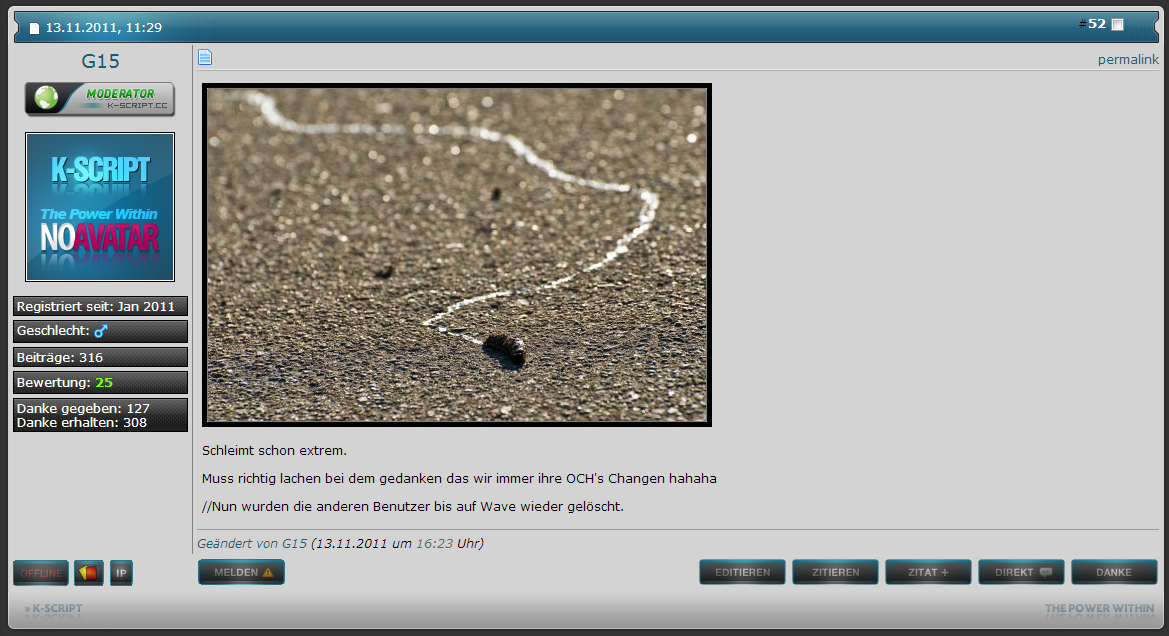1169x636 pixels.
Task: Add to multi-quote with Zitat +
Action: pos(928,572)
